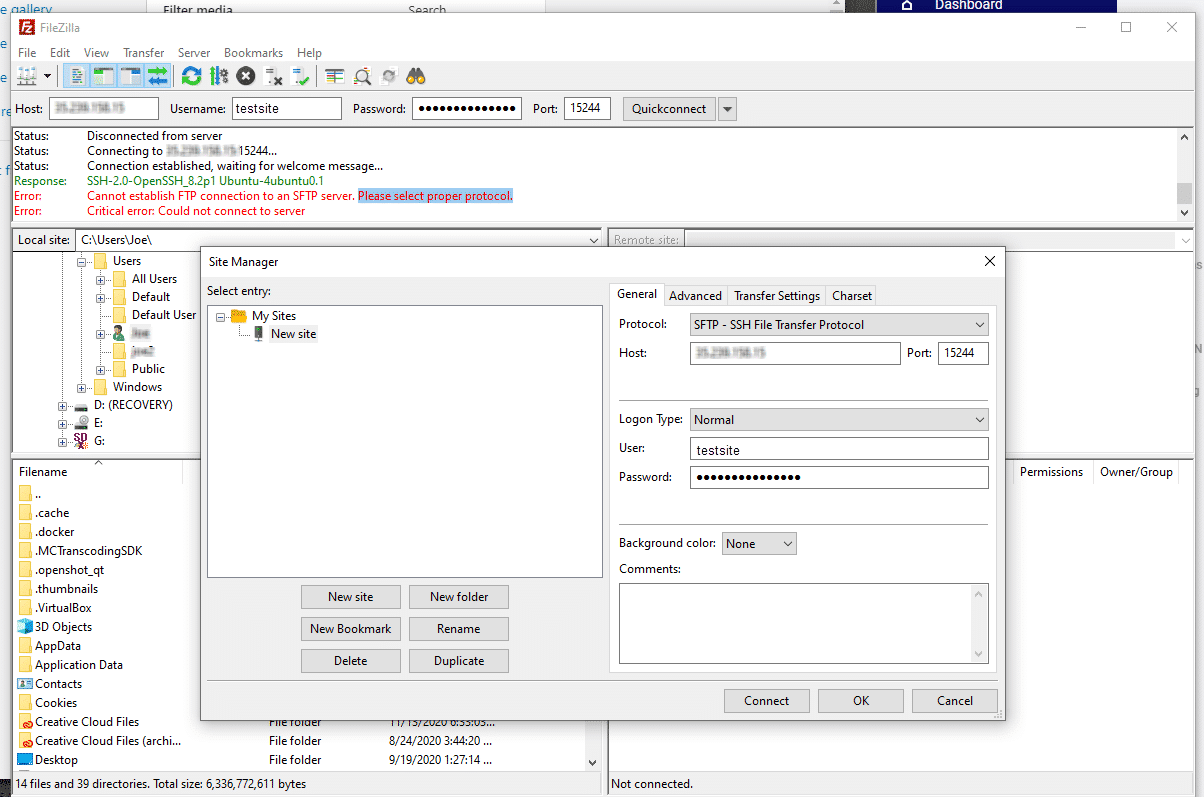
Task: Open the Transfer menu
Action: tap(143, 52)
